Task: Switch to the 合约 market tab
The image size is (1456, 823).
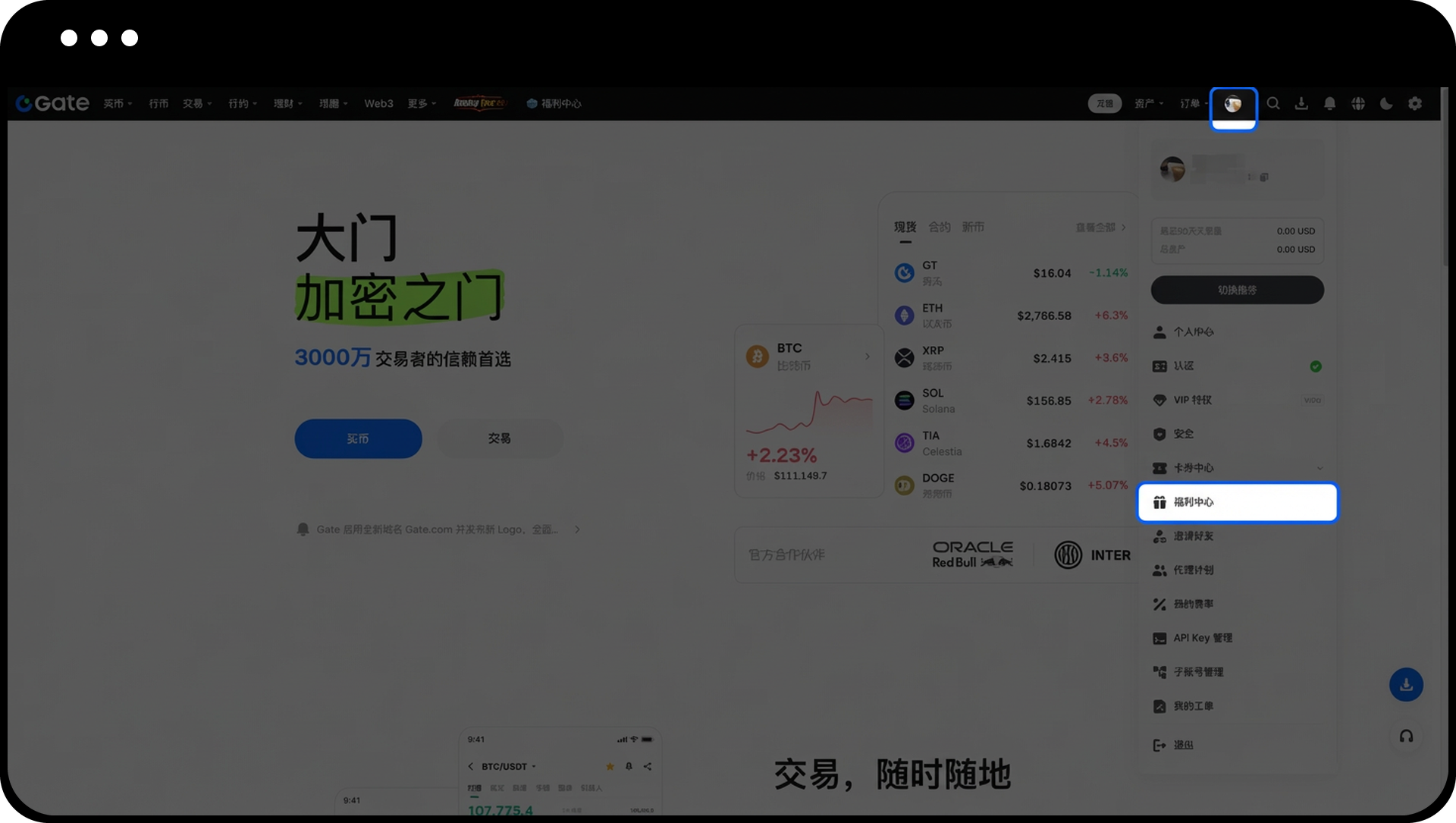Action: tap(939, 227)
